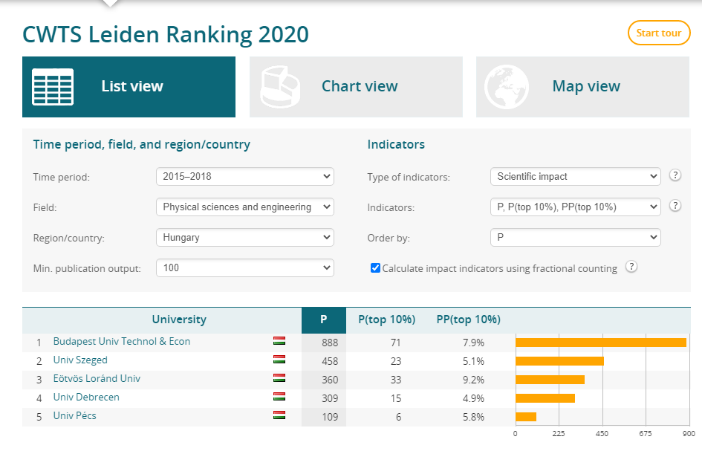
Task: Open Eötvös Loránd Univ link
Action: click(97, 378)
